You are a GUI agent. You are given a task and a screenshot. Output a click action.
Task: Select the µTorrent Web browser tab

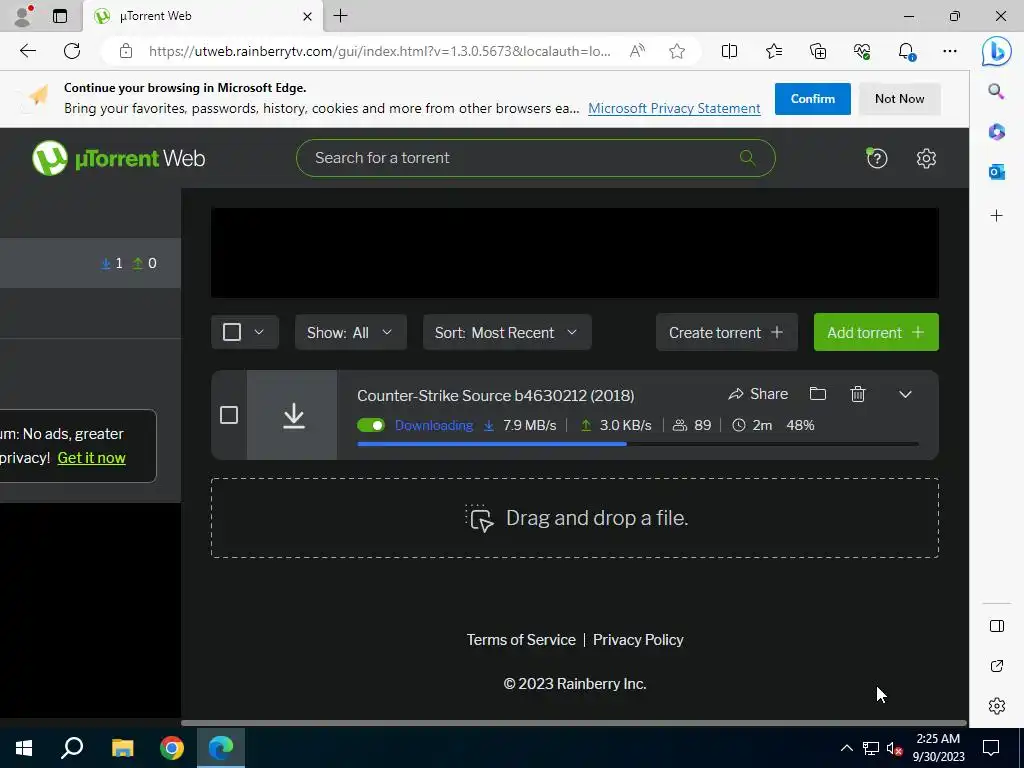(202, 16)
